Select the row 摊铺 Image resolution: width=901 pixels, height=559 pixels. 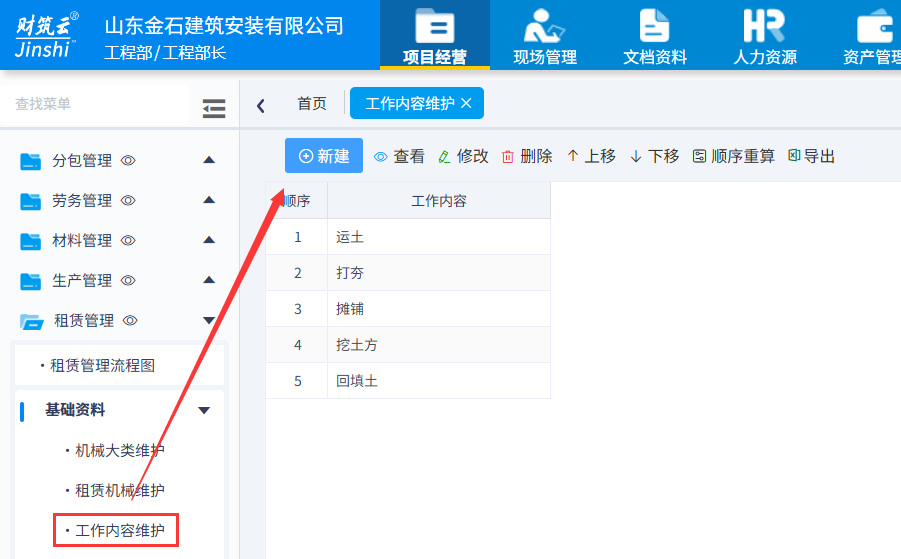point(408,309)
